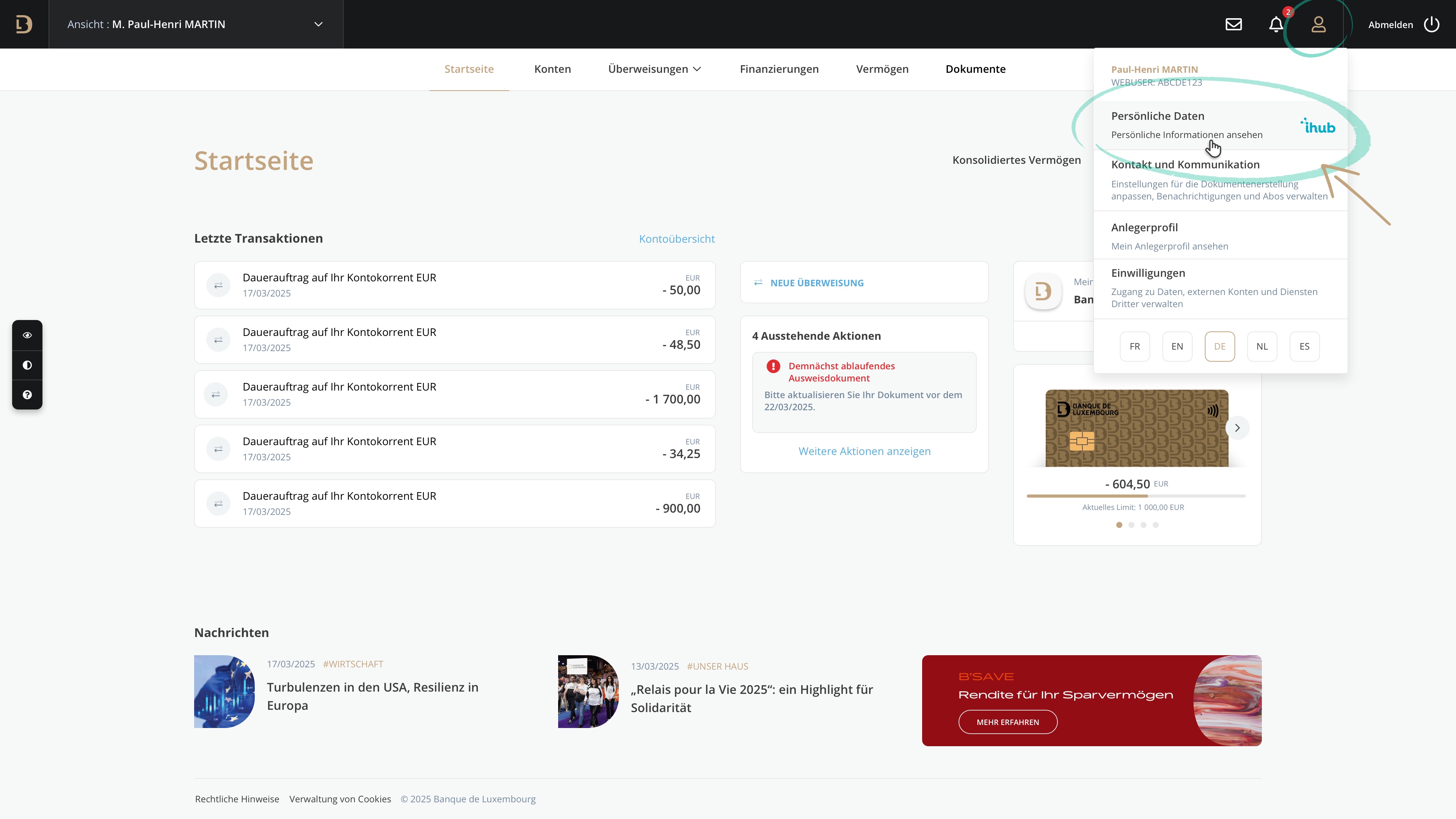Image resolution: width=1456 pixels, height=819 pixels.
Task: Toggle the contrast mode icon in side panel
Action: pos(27,365)
